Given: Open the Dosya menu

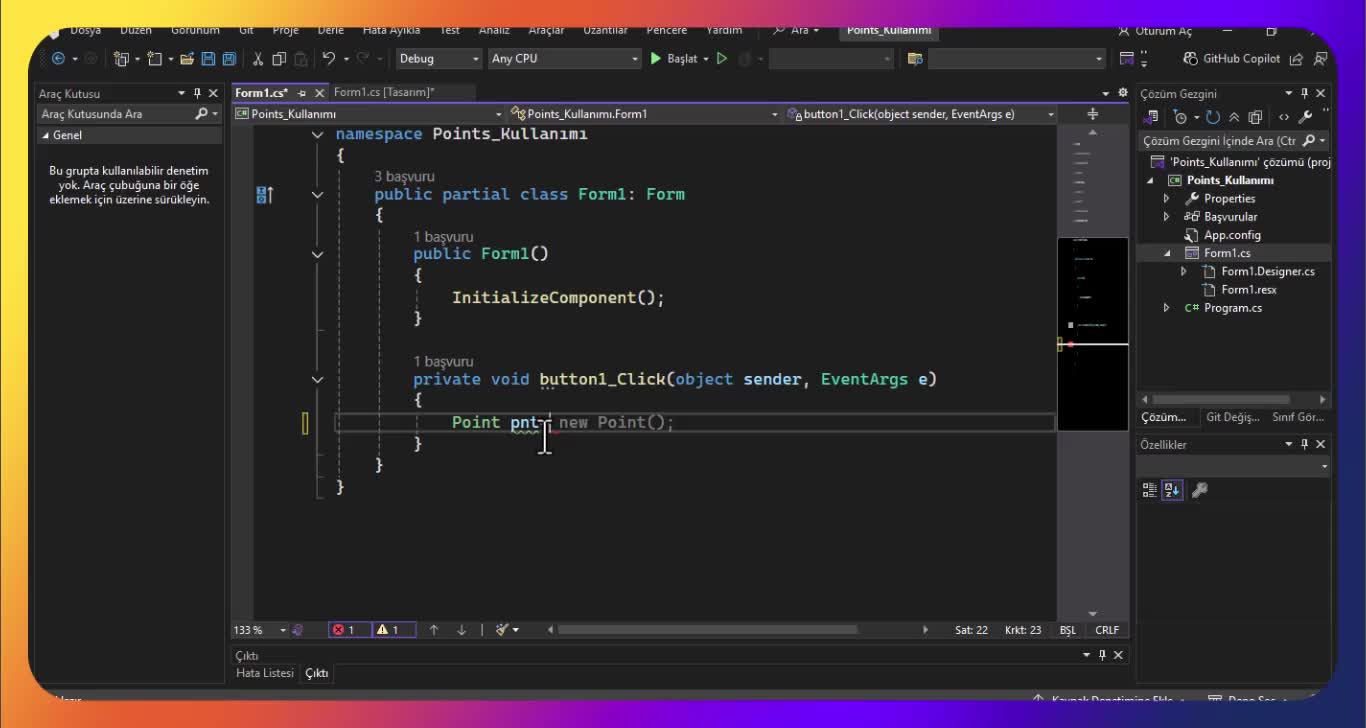Looking at the screenshot, I should click(x=85, y=31).
